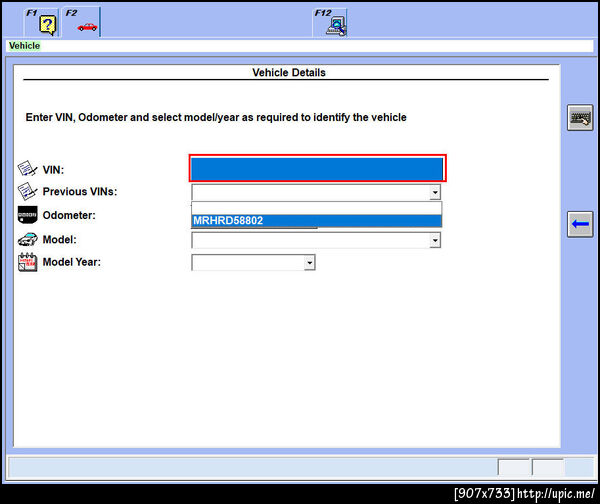600x504 pixels.
Task: Click the Vehicle Details heading
Action: coord(289,73)
